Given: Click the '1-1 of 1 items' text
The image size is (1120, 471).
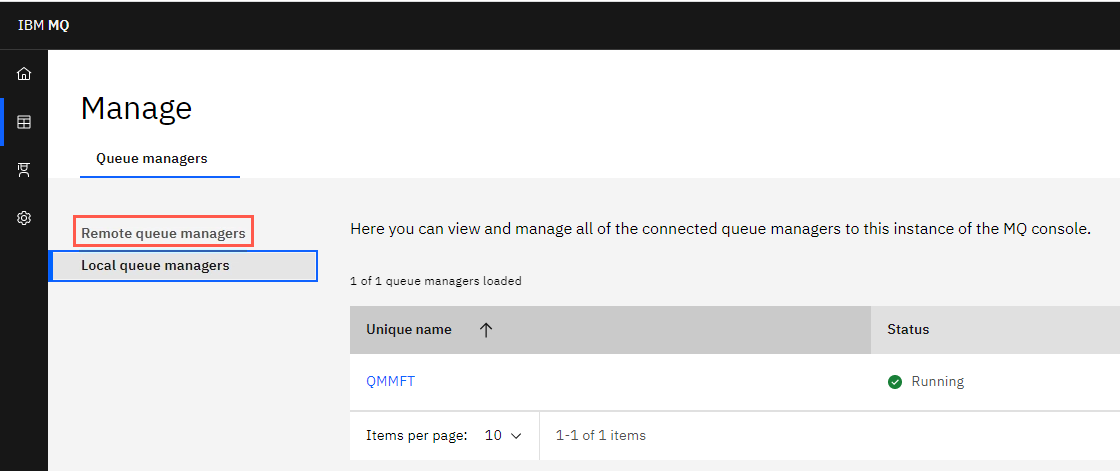Looking at the screenshot, I should (601, 435).
